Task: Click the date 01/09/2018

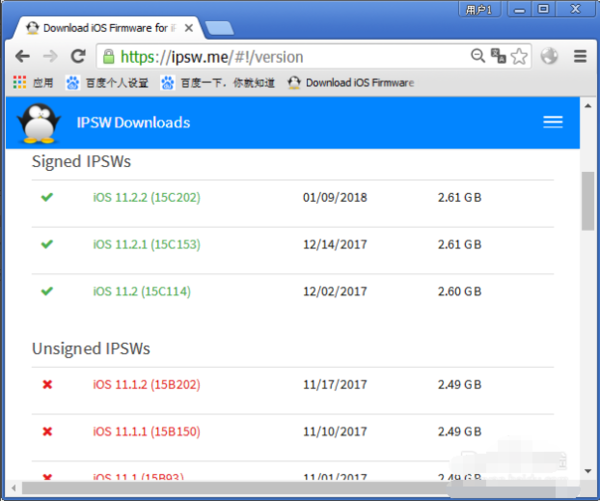Action: [335, 197]
